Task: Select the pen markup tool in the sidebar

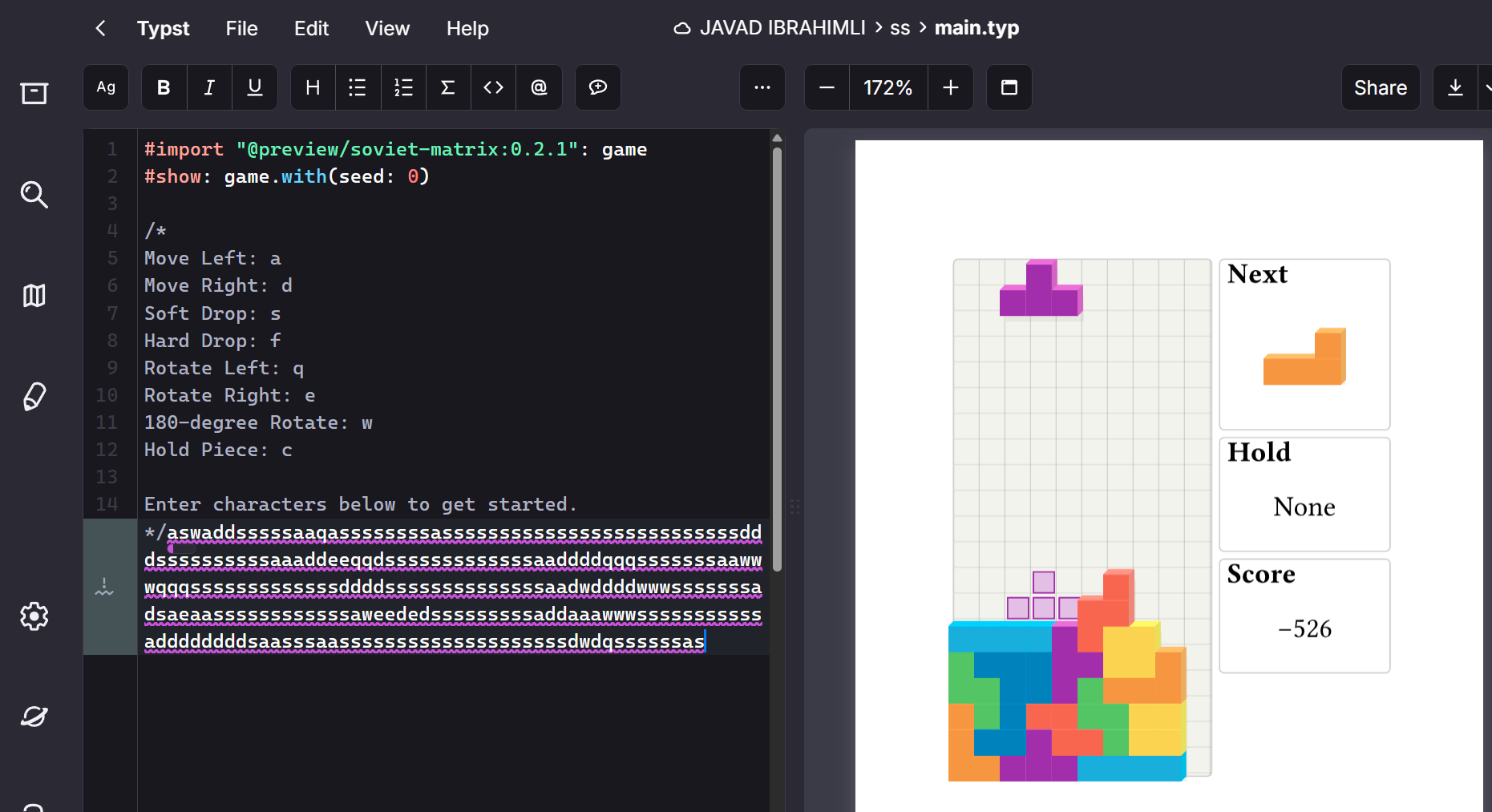Action: tap(34, 396)
